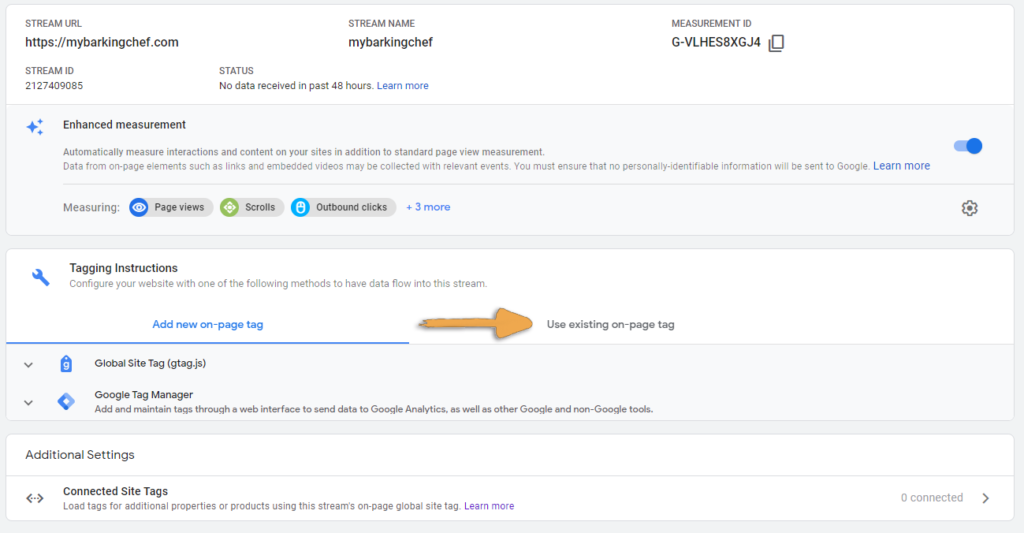Click the Google Tag Manager diamond icon
The height and width of the screenshot is (533, 1024).
pyautogui.click(x=66, y=401)
